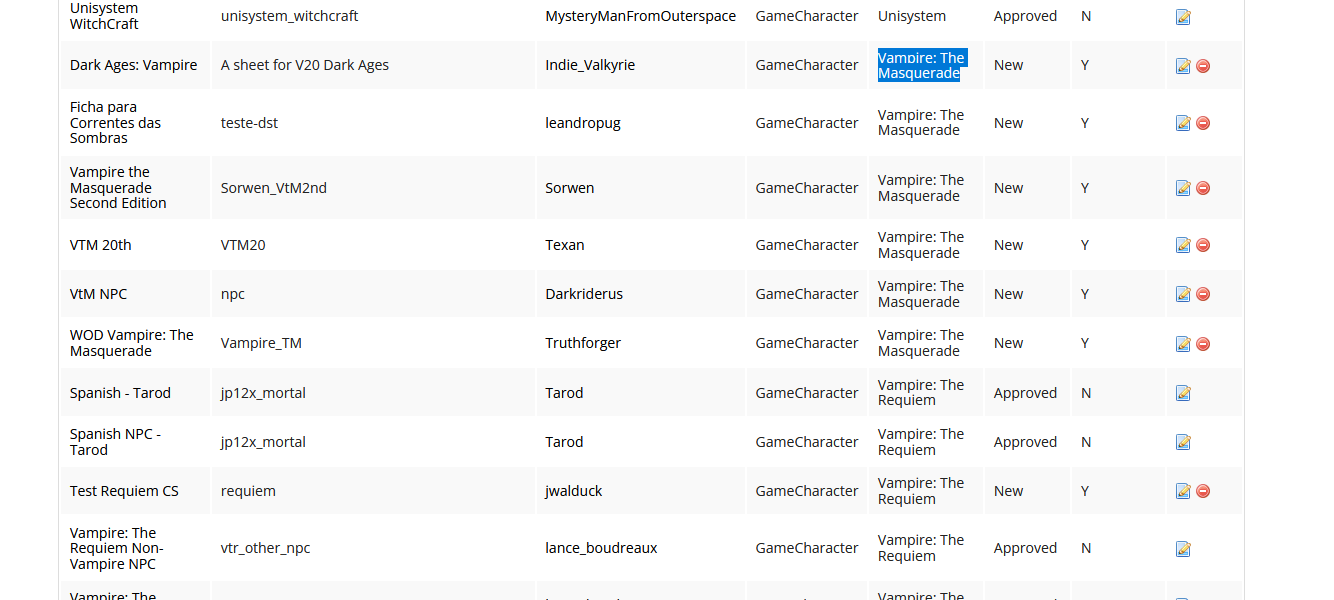
Task: Click 'New' status in Test Requiem CS row
Action: pyautogui.click(x=1008, y=491)
